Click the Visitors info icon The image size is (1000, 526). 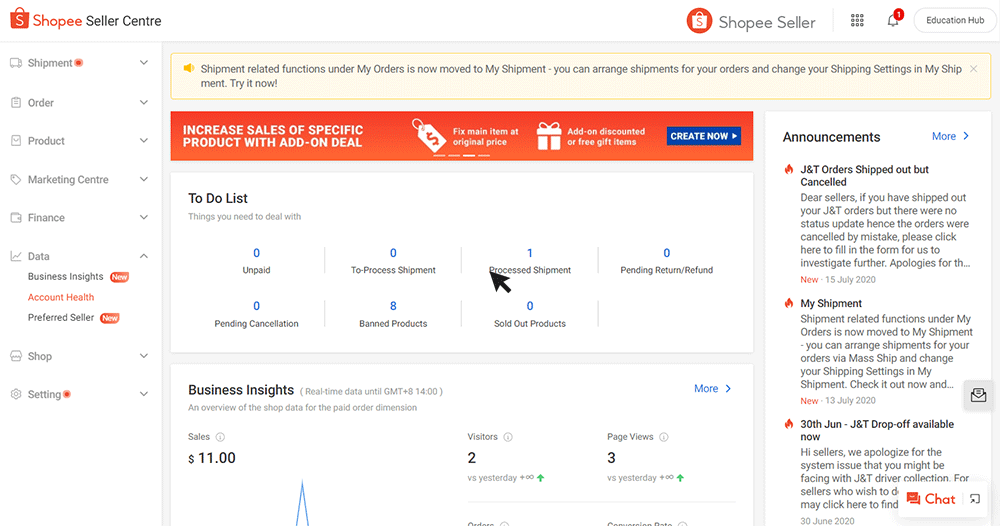point(508,437)
